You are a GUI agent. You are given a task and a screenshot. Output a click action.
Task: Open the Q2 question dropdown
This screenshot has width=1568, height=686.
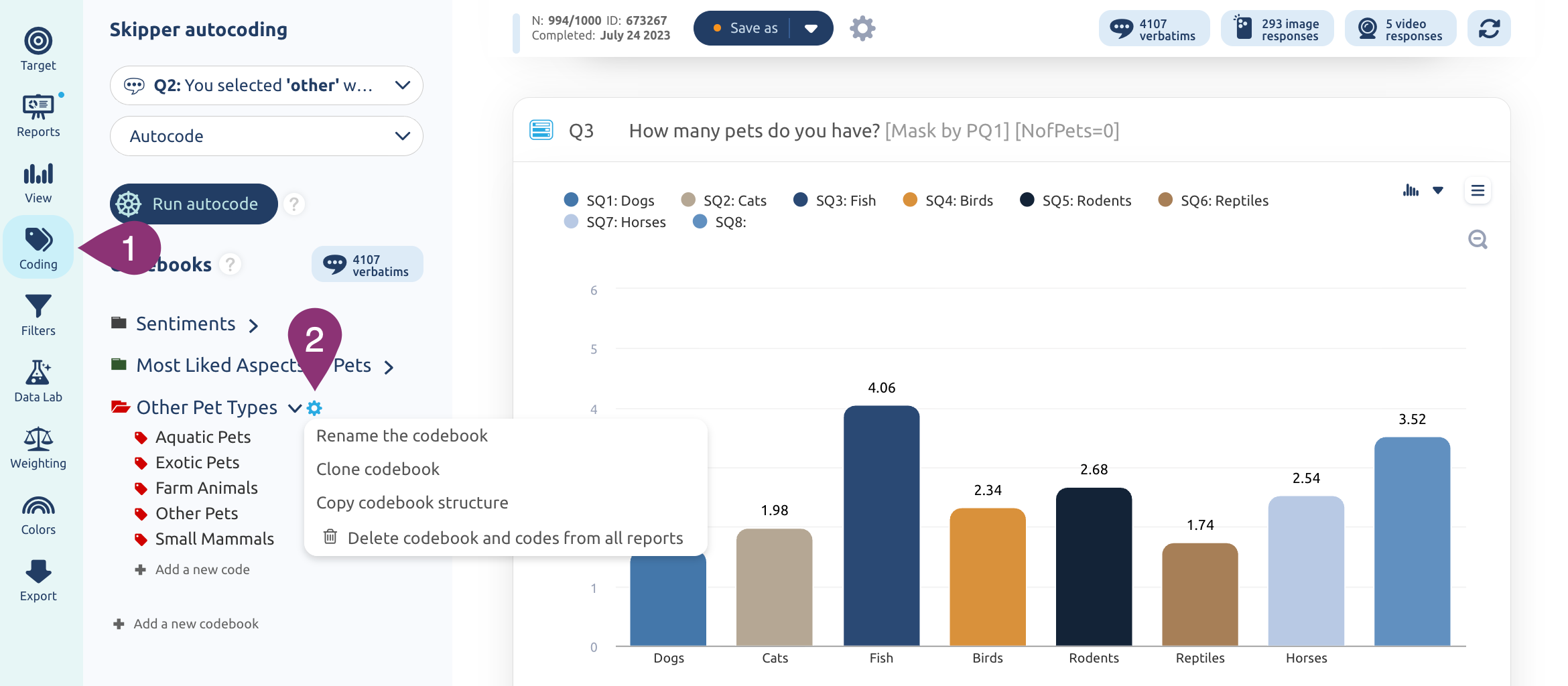267,85
